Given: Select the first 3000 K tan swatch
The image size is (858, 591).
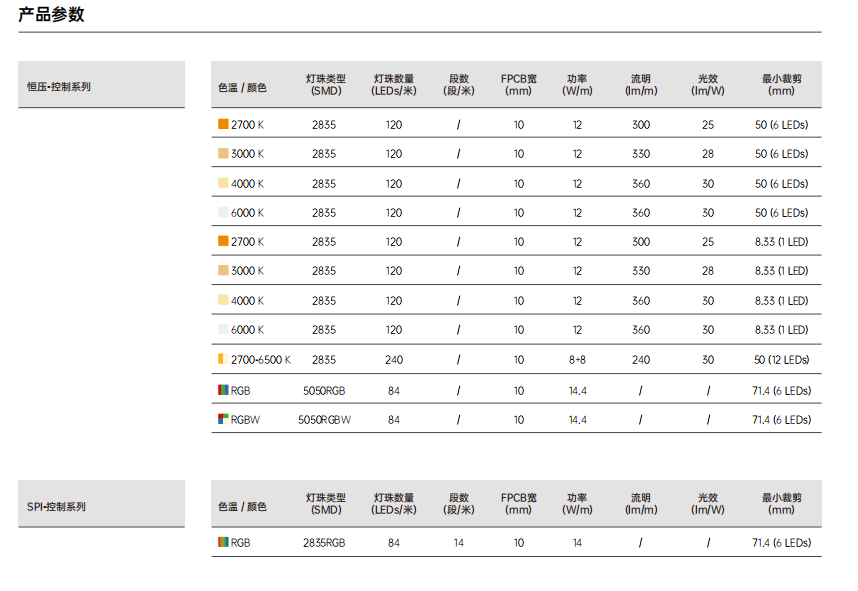Looking at the screenshot, I should point(223,153).
